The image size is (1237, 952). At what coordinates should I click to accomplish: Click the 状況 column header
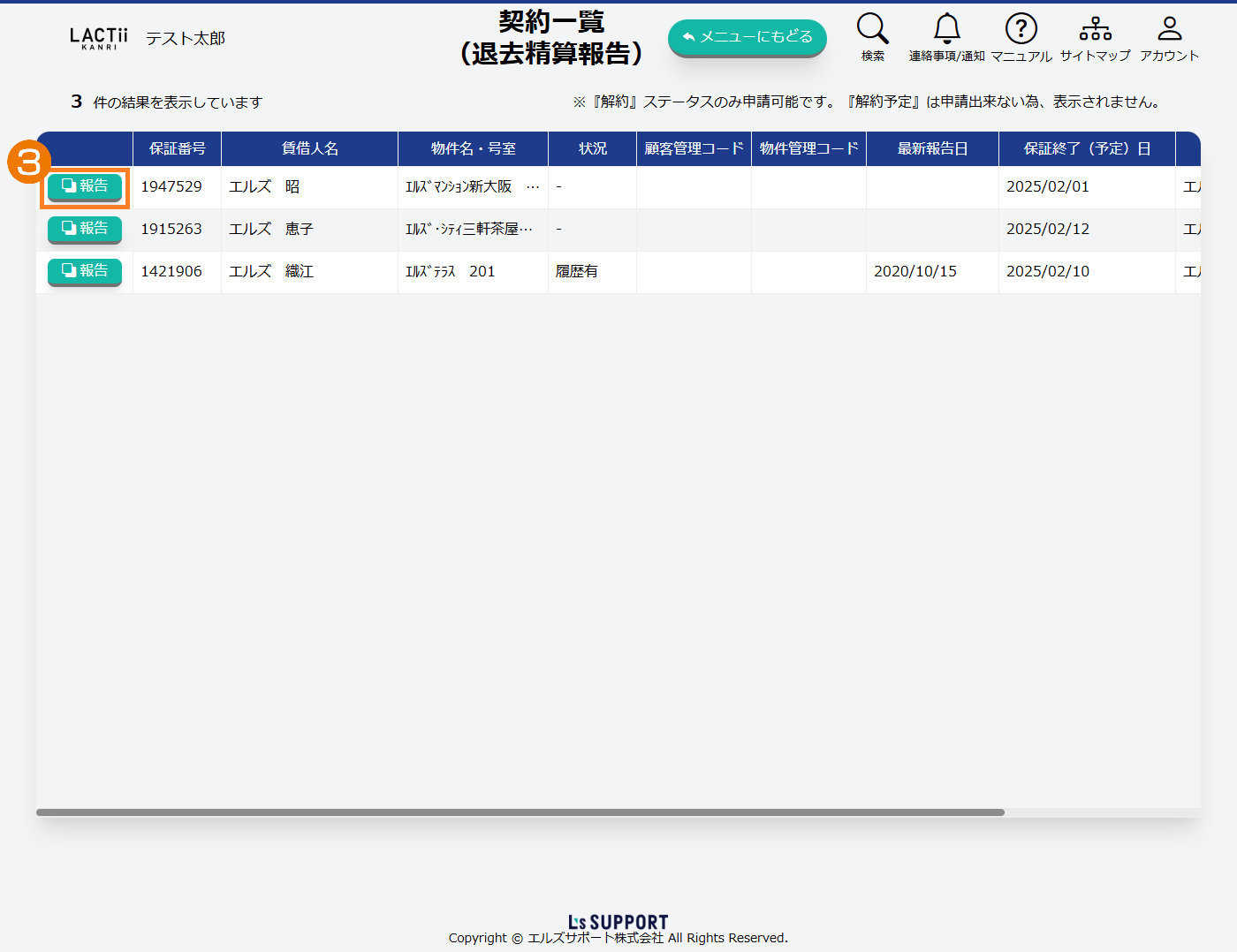(592, 148)
